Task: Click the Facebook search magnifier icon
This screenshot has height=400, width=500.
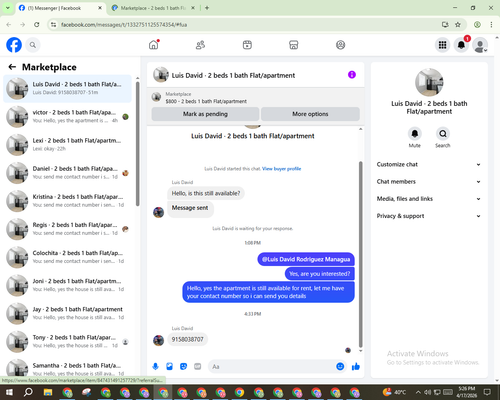Action: pos(33,45)
